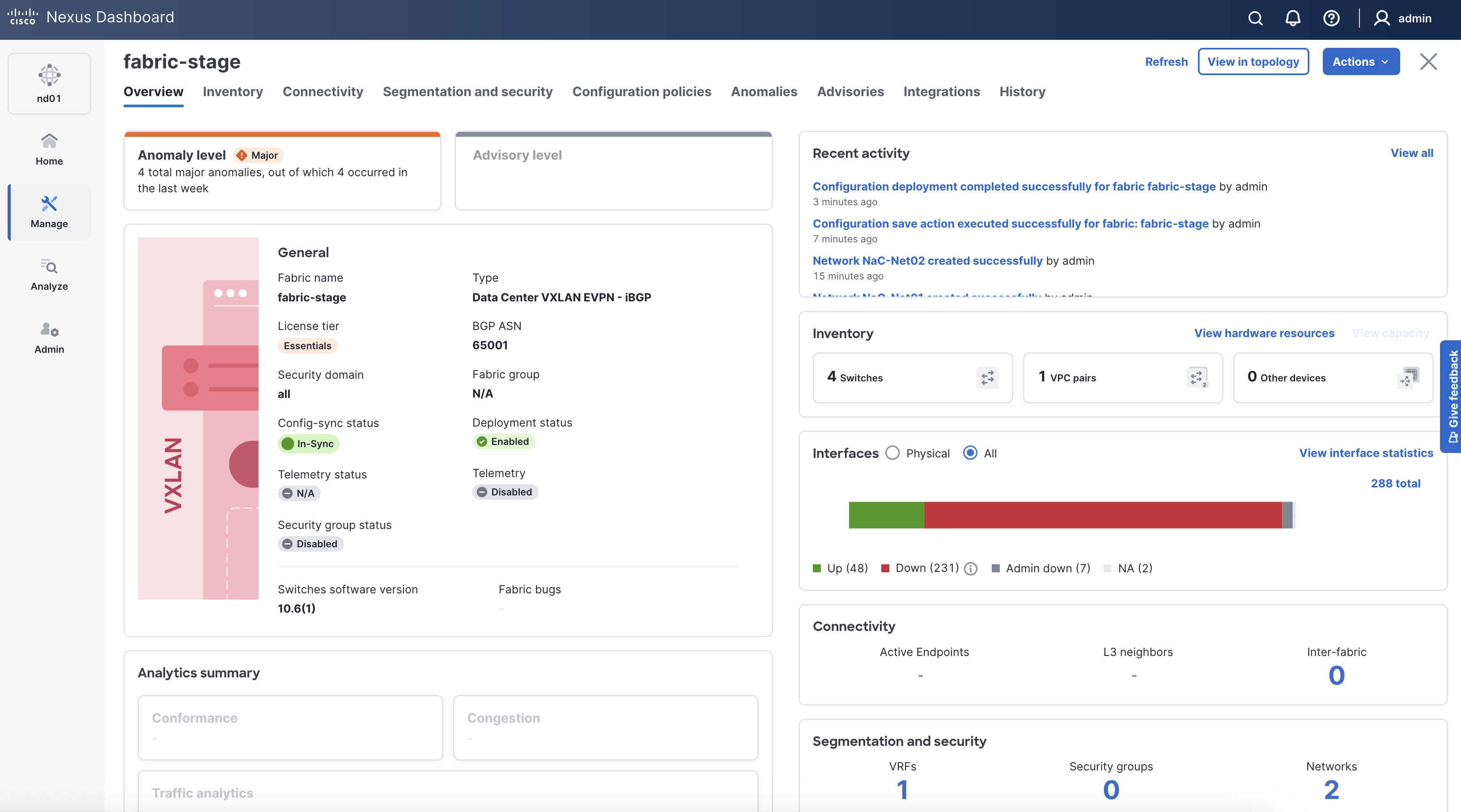Switch to the Configuration policies tab
Viewport: 1461px width, 812px height.
click(x=641, y=92)
